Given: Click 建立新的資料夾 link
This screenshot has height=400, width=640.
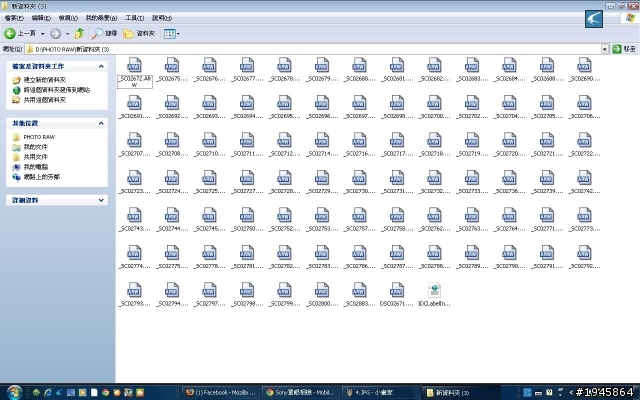Looking at the screenshot, I should [44, 80].
